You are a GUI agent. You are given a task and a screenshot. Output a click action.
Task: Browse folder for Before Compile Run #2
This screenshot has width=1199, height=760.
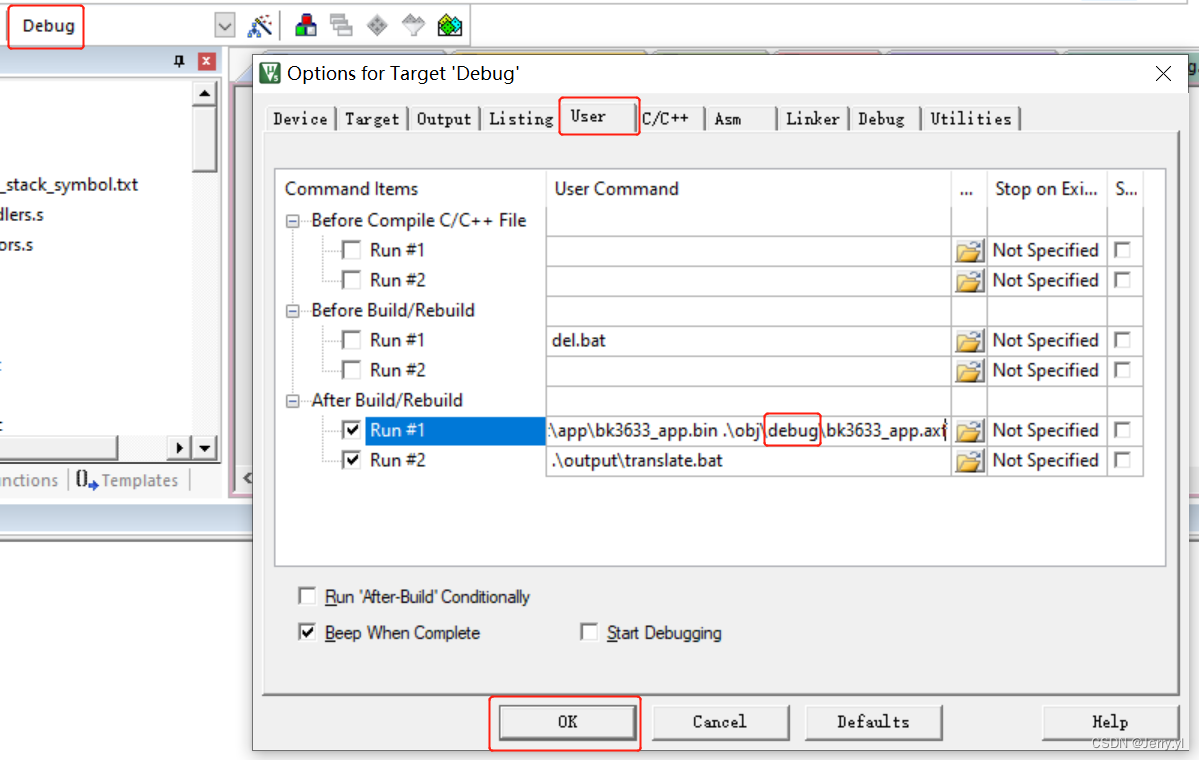coord(969,281)
